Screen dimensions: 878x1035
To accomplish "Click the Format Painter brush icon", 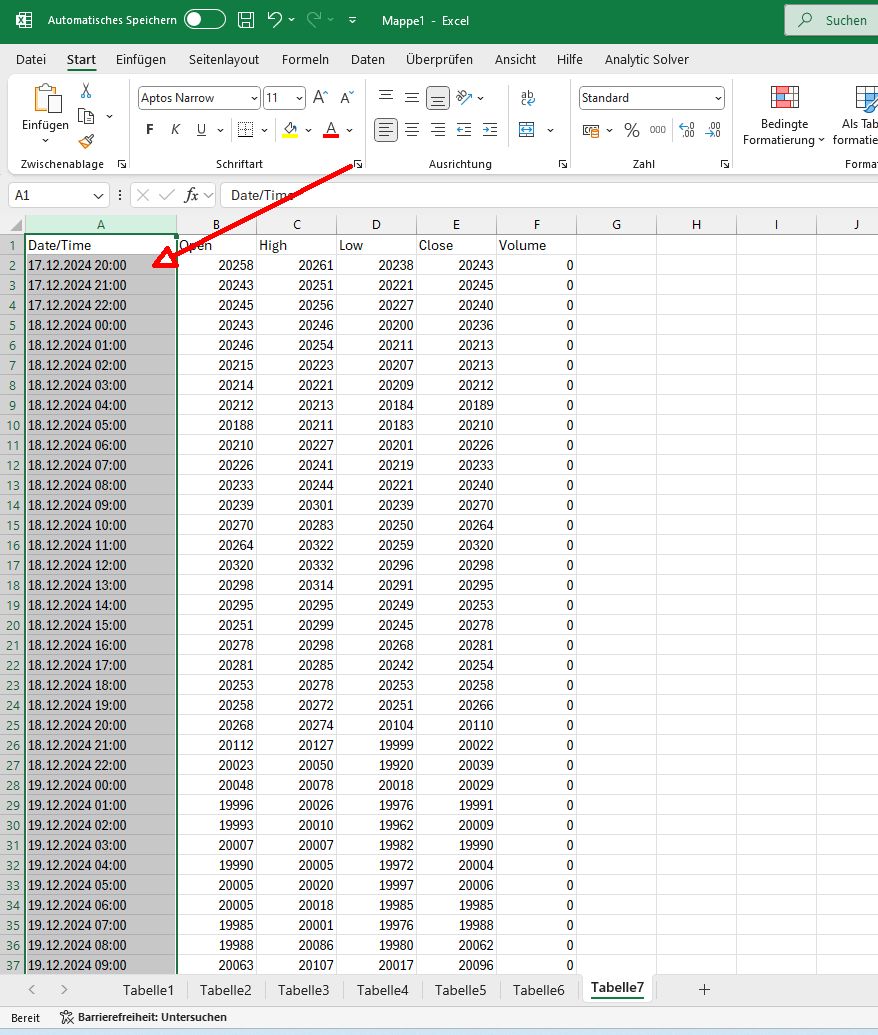I will 86,141.
